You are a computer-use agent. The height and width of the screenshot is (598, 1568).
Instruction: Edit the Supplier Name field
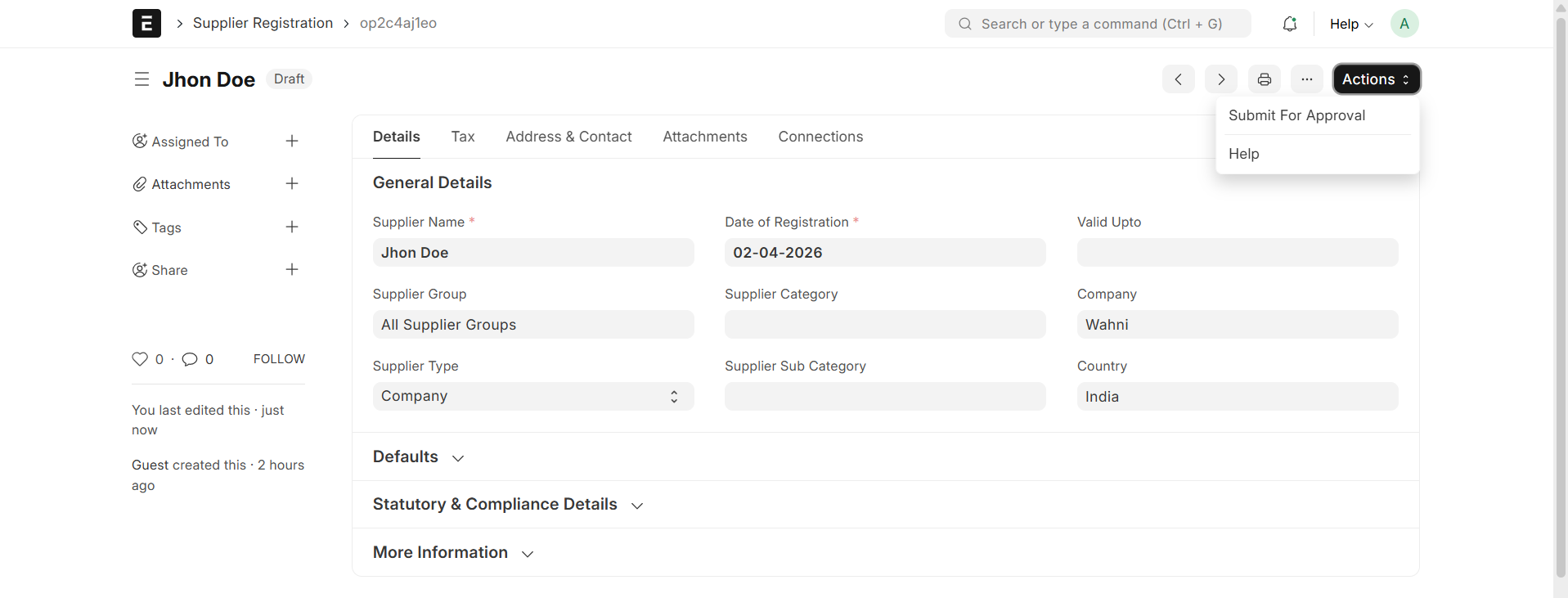tap(533, 253)
